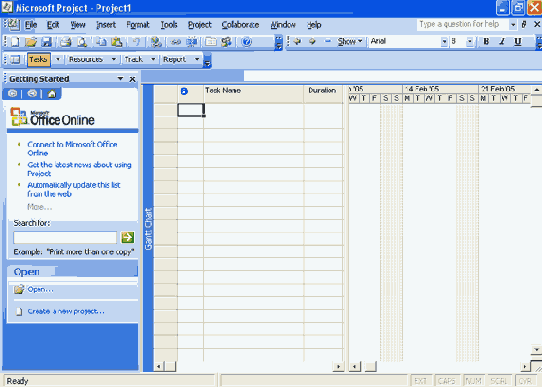Save the project using the floppy disk icon
This screenshot has width=542, height=387.
pyautogui.click(x=47, y=42)
